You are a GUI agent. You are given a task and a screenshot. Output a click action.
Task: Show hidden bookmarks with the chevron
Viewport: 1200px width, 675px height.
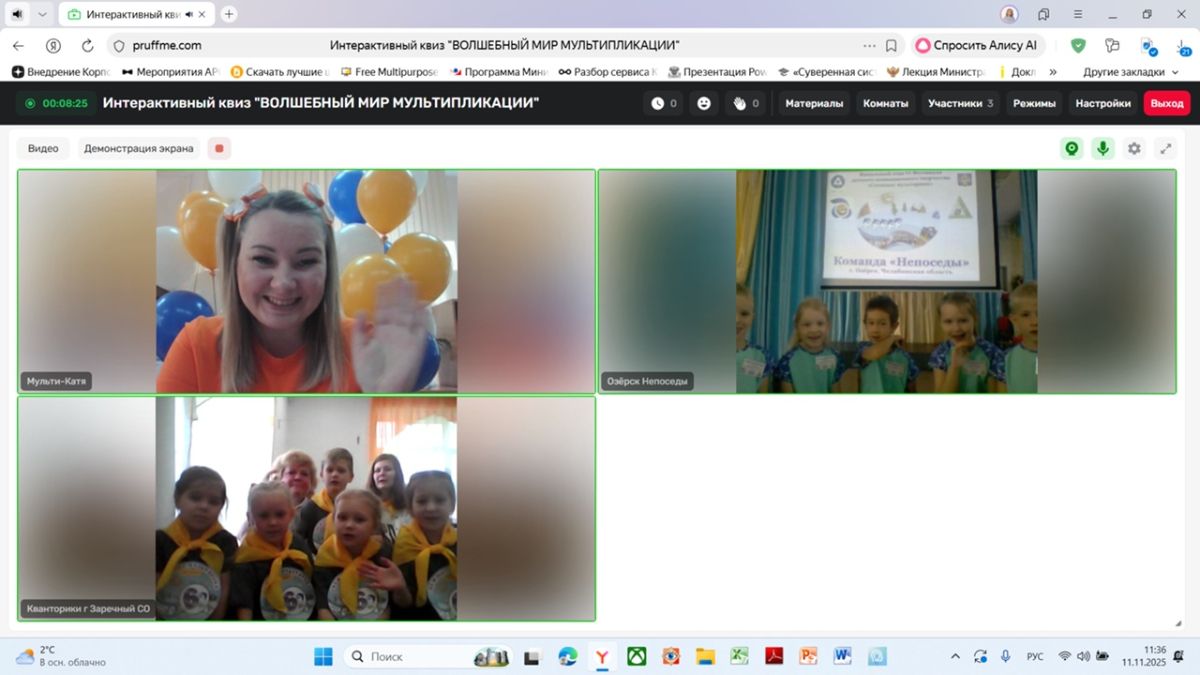[1052, 72]
